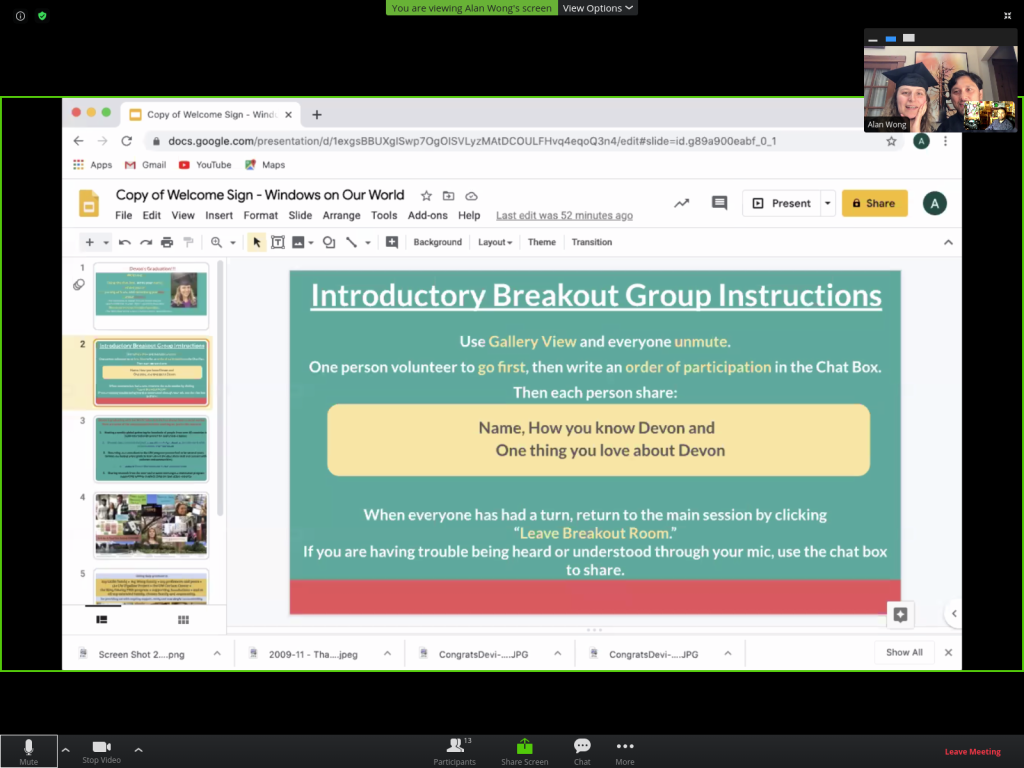
Task: Click the green Share Screen icon
Action: click(x=524, y=747)
